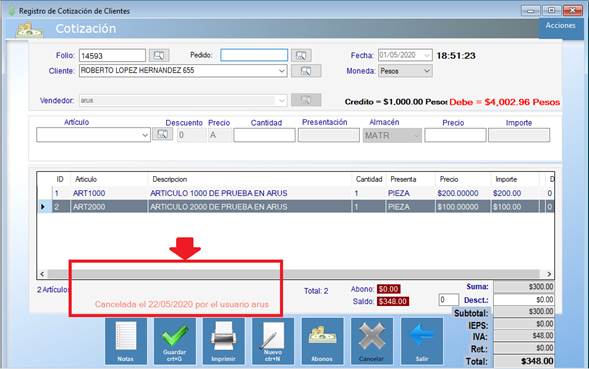This screenshot has width=589, height=369.
Task: Expand the Cliente dropdown
Action: [x=281, y=71]
